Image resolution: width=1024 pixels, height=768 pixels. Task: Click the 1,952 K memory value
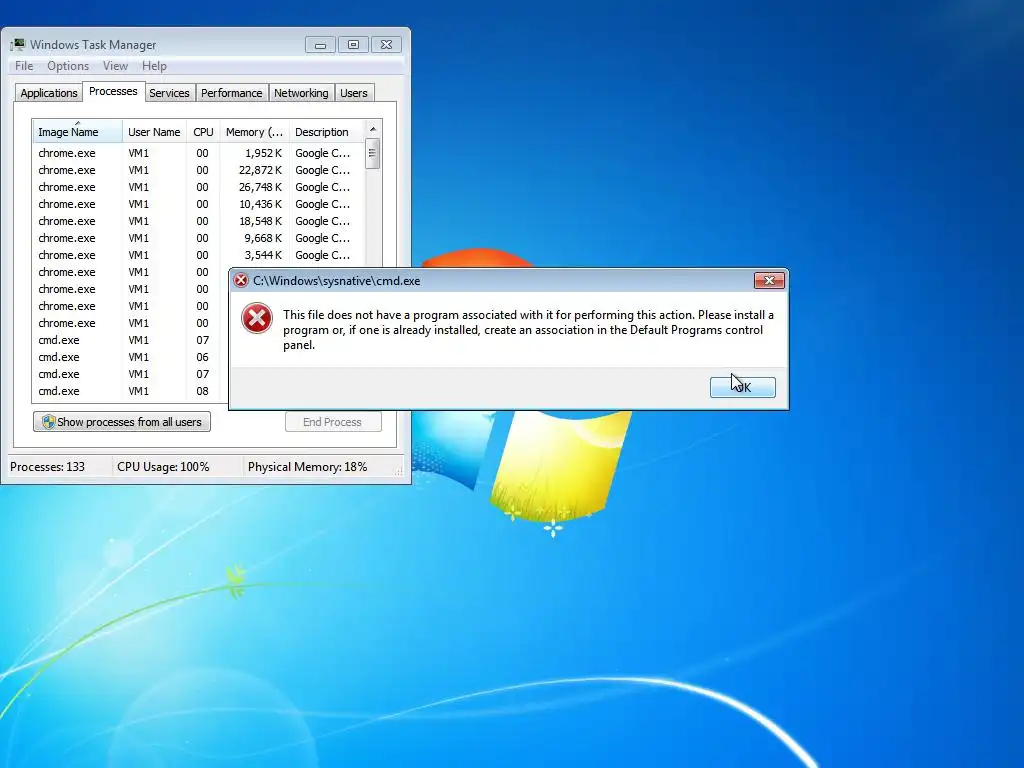(x=263, y=153)
